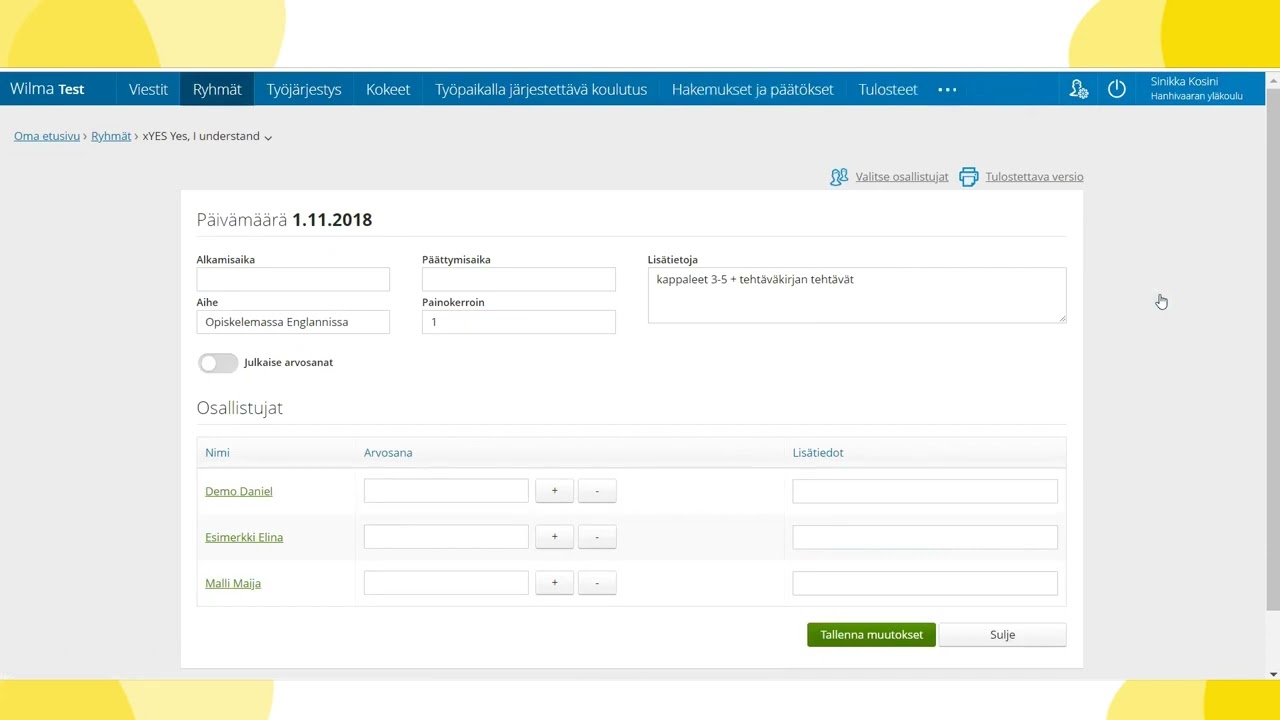This screenshot has width=1280, height=720.
Task: Open student Esimerkki Elina's link
Action: [x=244, y=537]
